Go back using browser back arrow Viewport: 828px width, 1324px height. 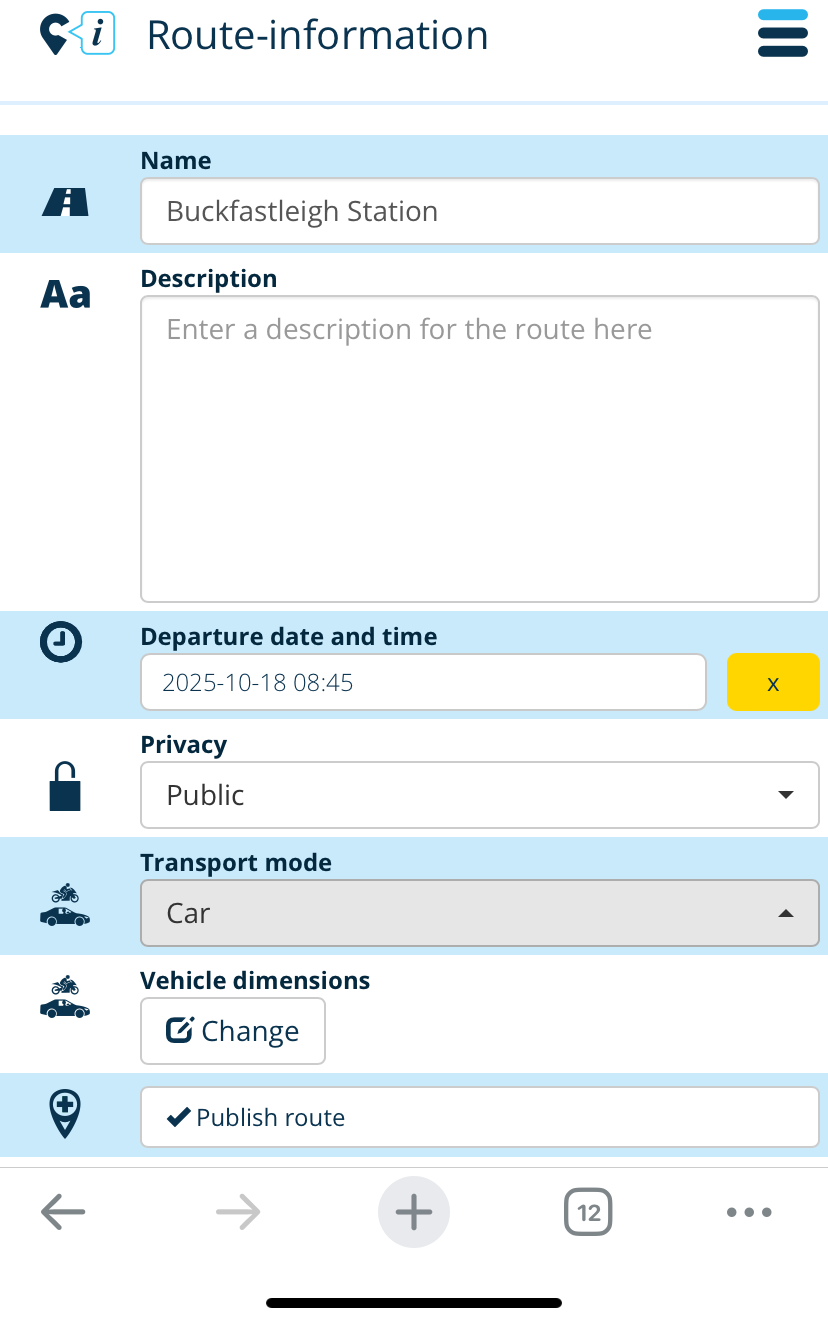pyautogui.click(x=63, y=1213)
